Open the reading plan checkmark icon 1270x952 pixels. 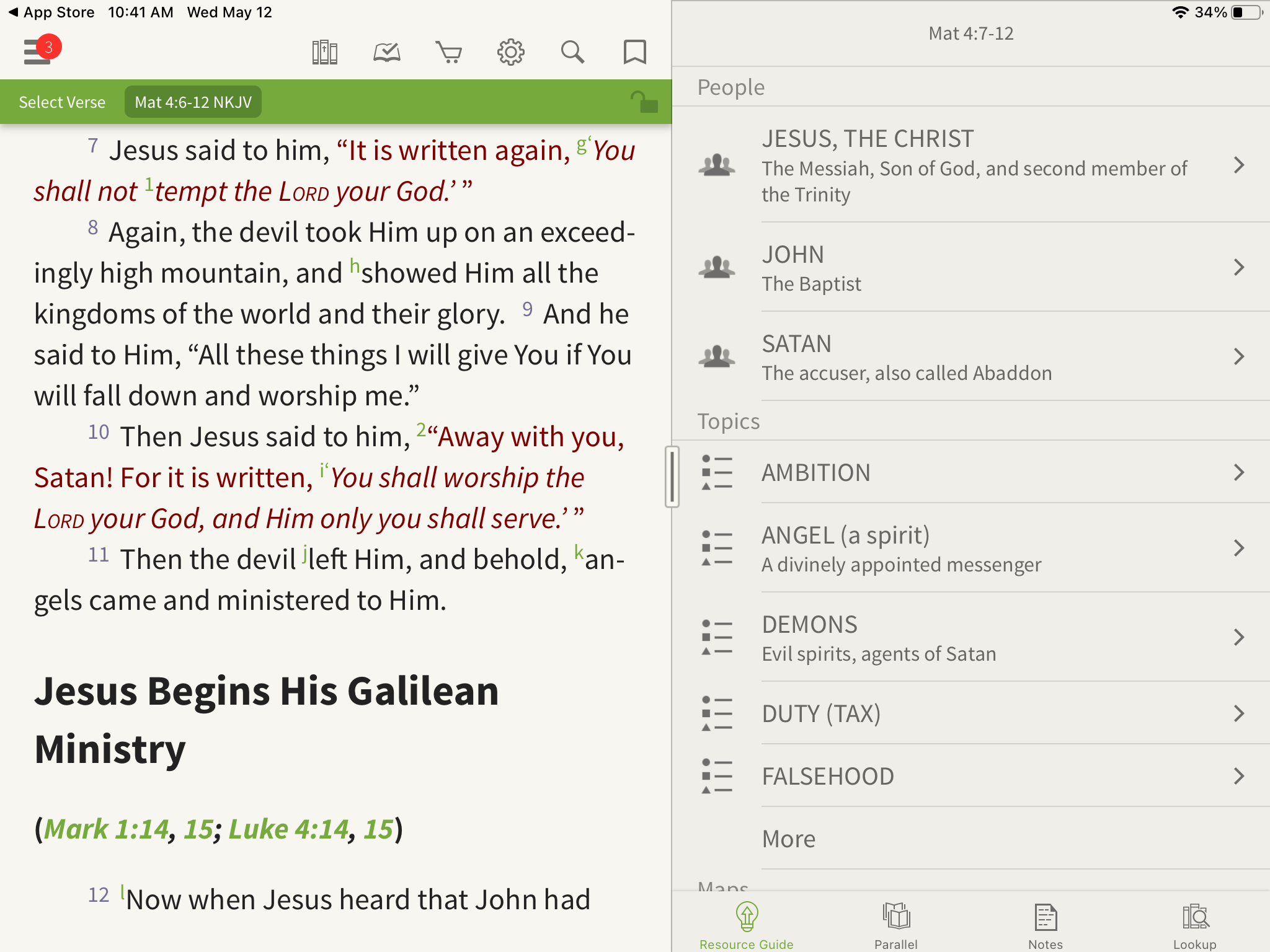click(x=387, y=52)
